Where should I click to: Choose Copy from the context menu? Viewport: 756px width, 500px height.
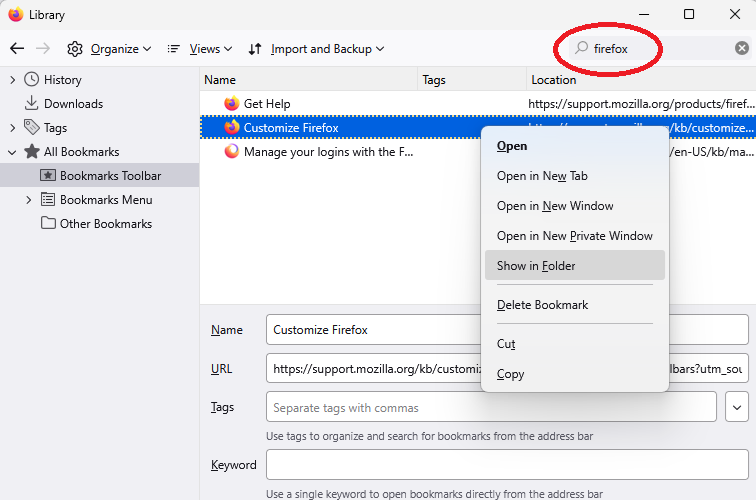(x=575, y=374)
